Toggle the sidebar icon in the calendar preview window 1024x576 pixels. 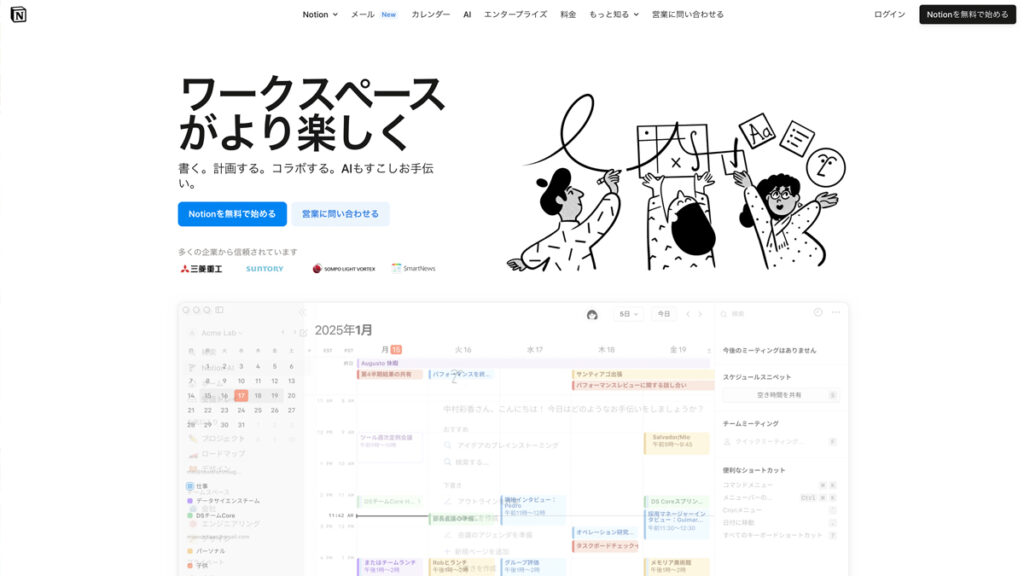tap(219, 310)
